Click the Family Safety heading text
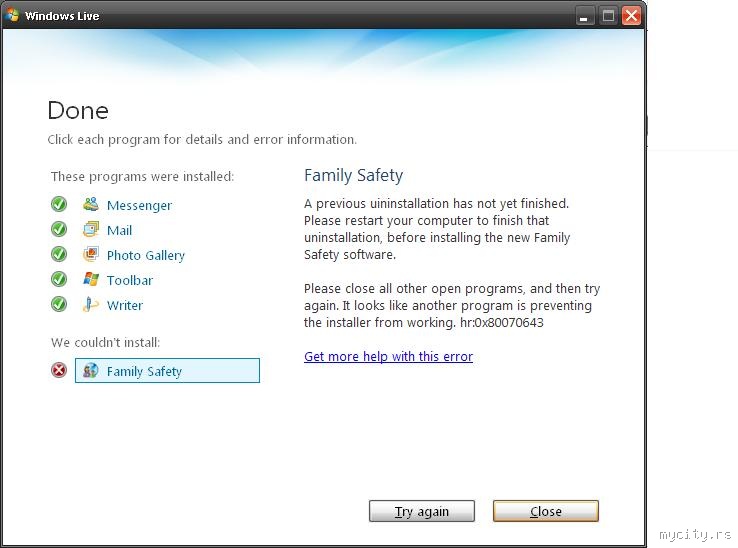Screen dimensions: 738x548 click(x=353, y=176)
